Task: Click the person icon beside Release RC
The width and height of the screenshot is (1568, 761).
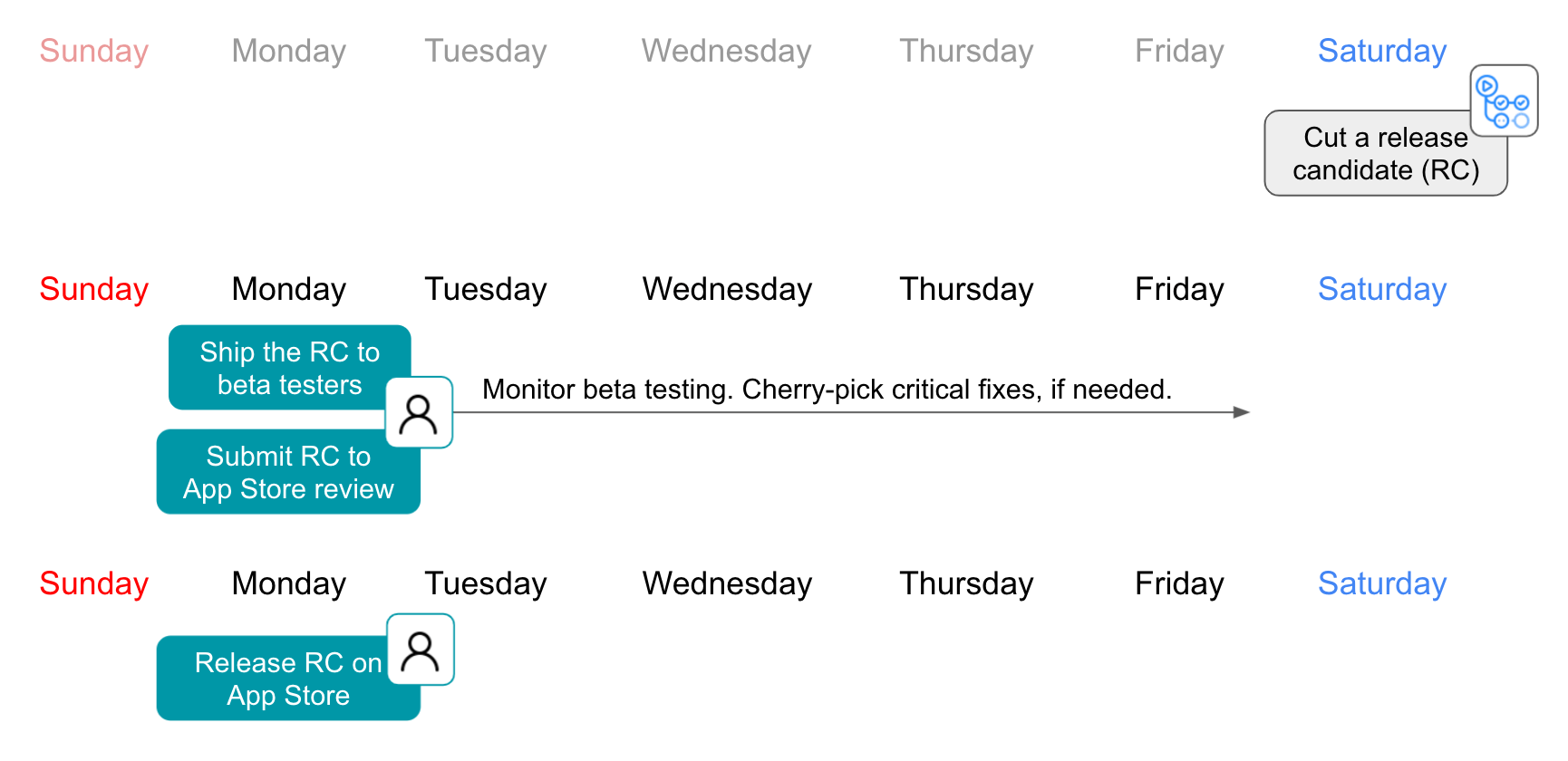Action: tap(420, 650)
